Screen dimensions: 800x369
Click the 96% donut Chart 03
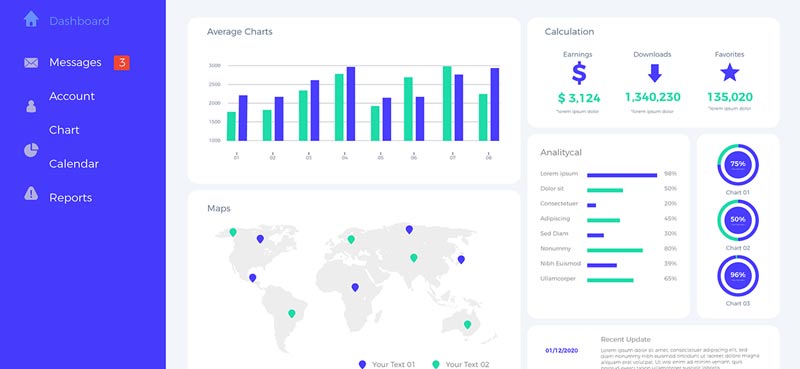pos(738,276)
